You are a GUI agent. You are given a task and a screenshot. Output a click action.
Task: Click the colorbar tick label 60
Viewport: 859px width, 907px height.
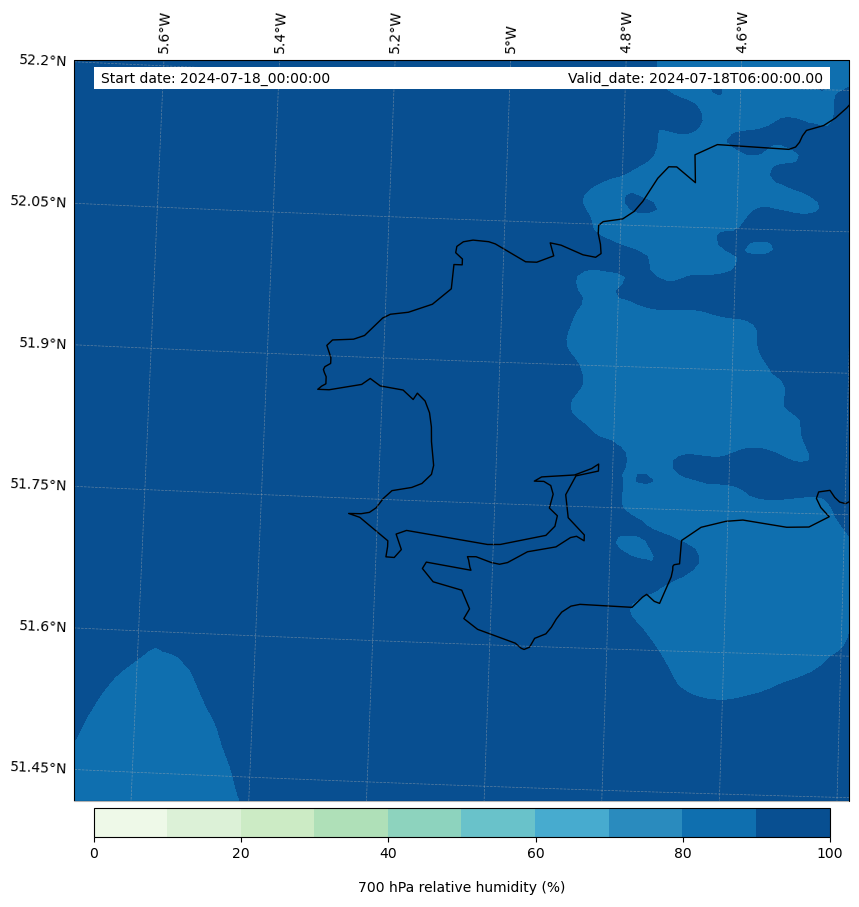(x=536, y=853)
